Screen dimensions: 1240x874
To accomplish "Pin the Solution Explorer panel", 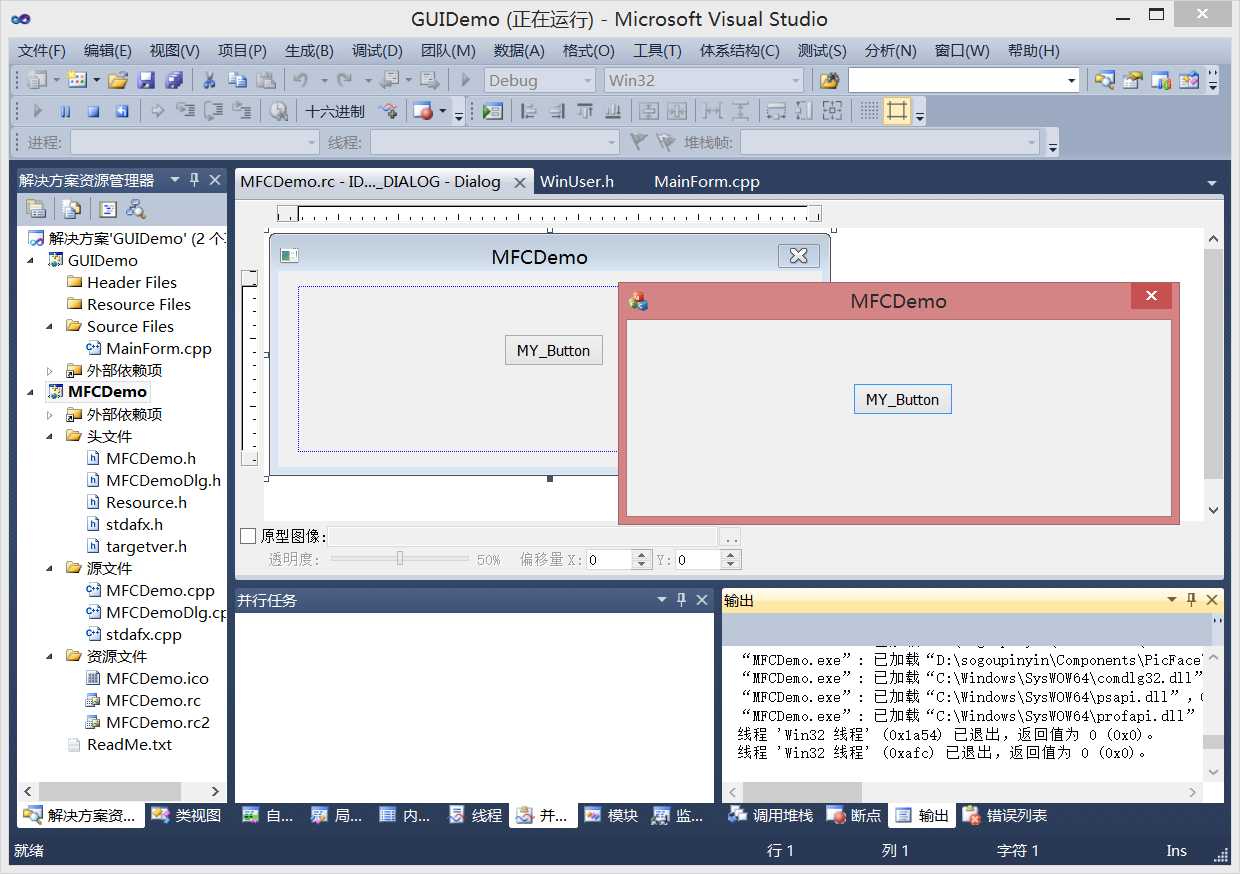I will [x=195, y=180].
